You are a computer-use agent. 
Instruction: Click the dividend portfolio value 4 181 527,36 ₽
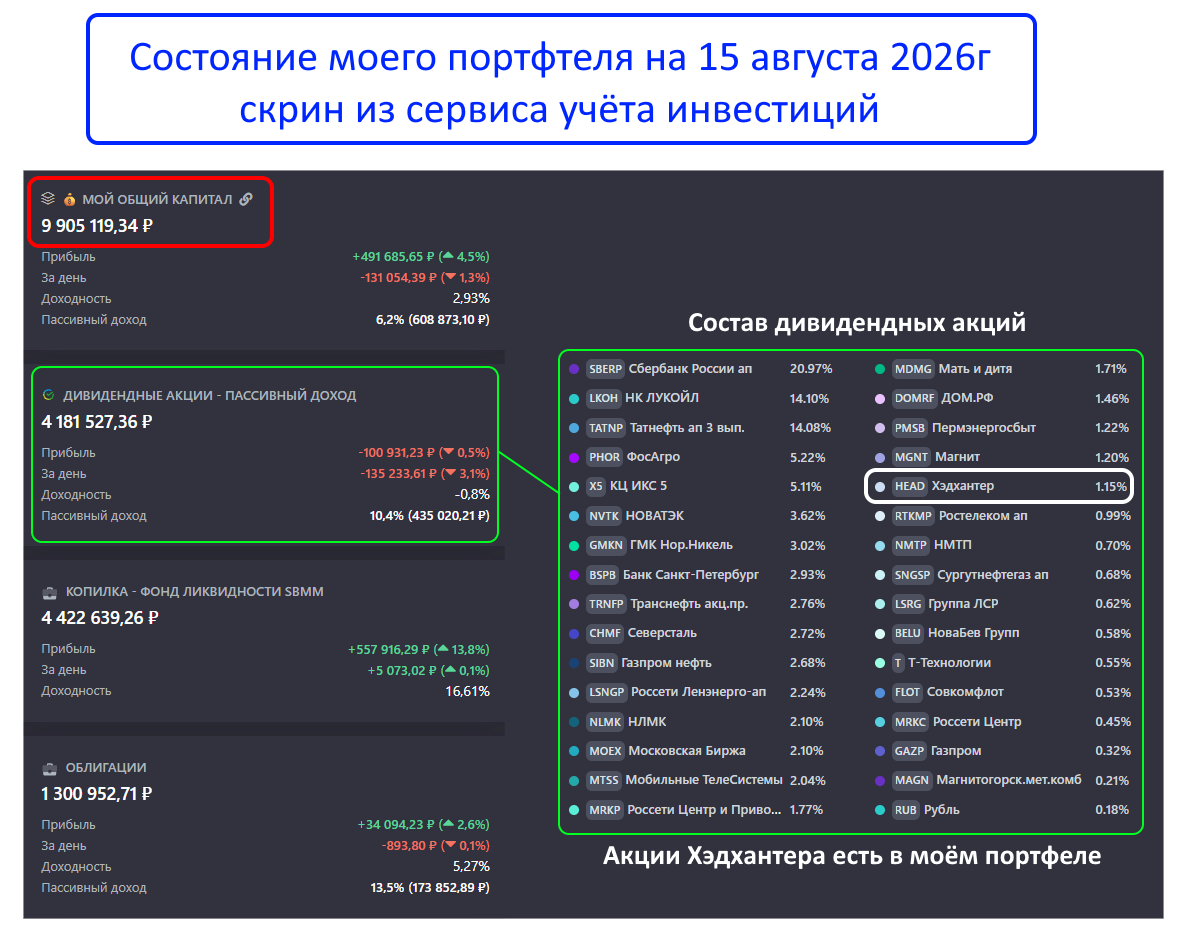tap(97, 422)
